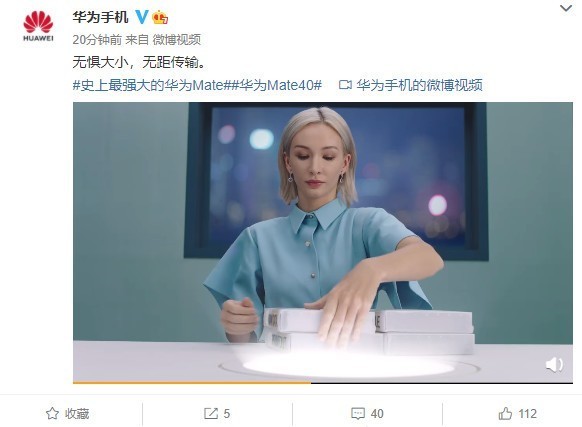
Task: Expand the post options chevron menu
Action: click(566, 8)
